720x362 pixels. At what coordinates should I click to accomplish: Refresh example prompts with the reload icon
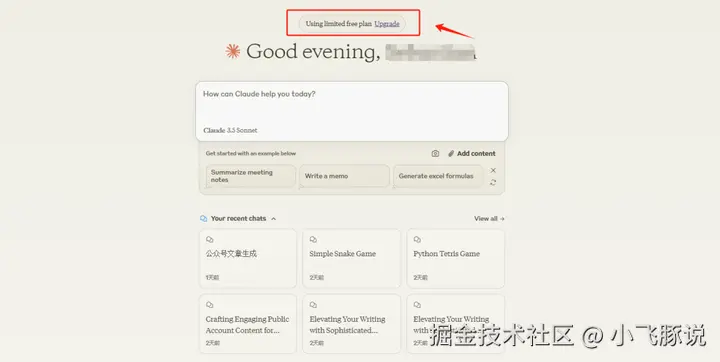click(x=493, y=182)
